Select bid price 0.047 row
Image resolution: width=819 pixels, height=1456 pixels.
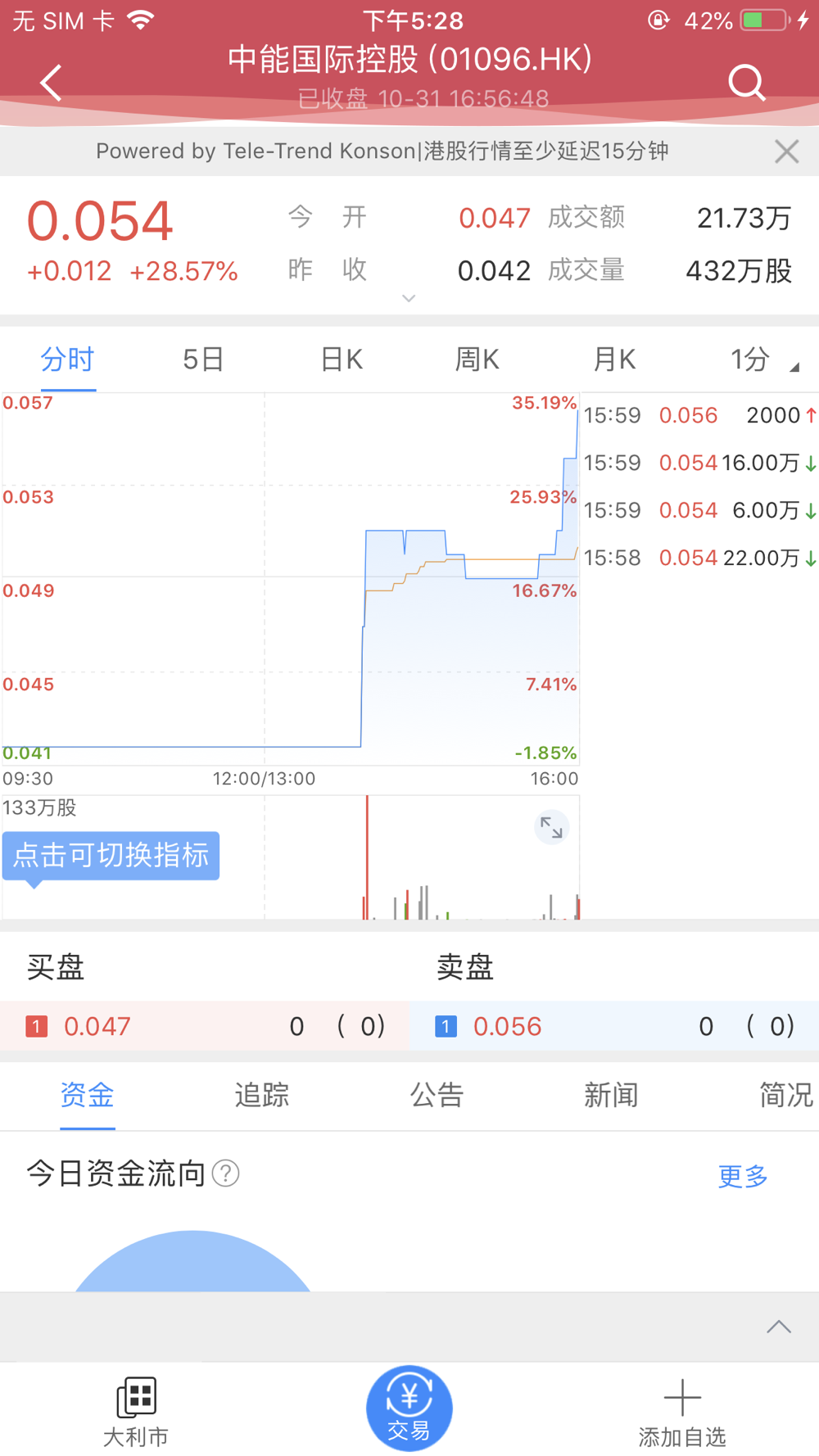(x=205, y=1026)
